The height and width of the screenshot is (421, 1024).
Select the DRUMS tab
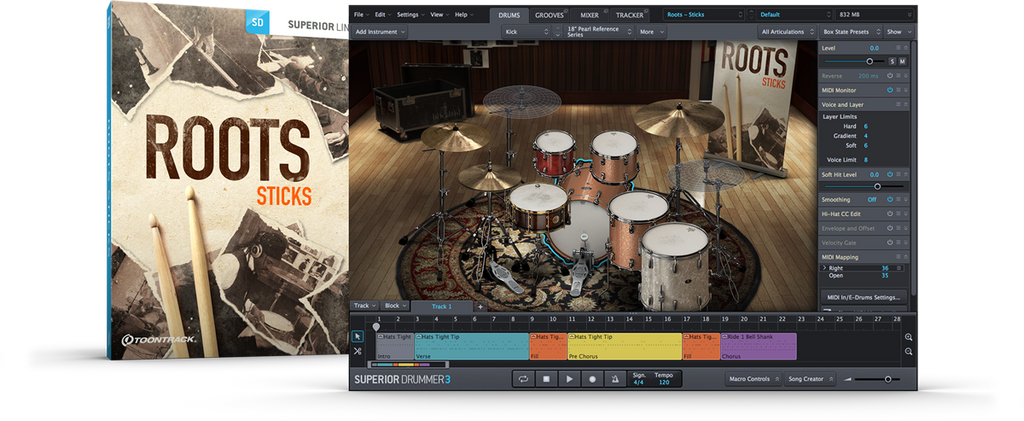click(509, 15)
